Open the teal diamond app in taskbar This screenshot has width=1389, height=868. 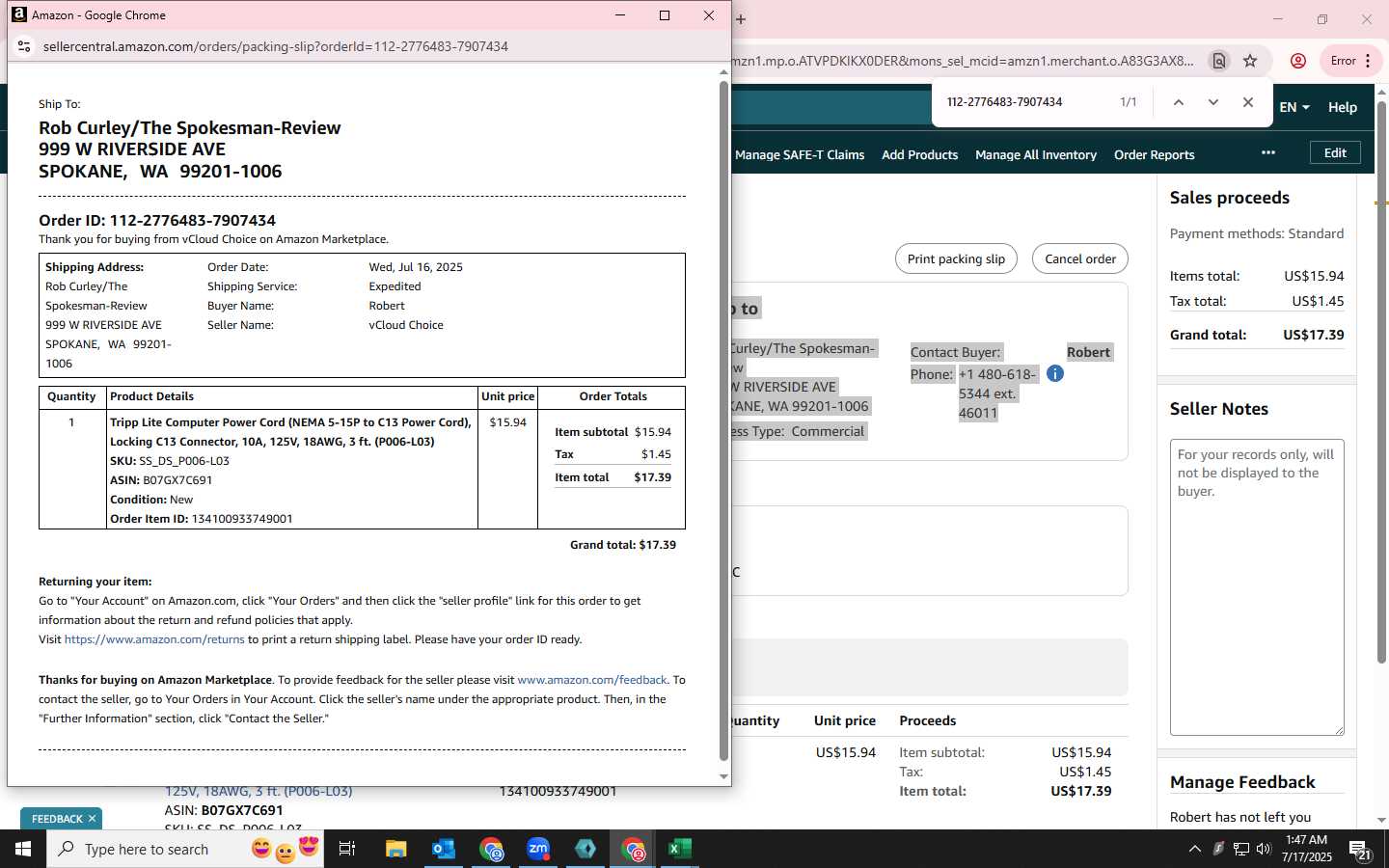(586, 849)
